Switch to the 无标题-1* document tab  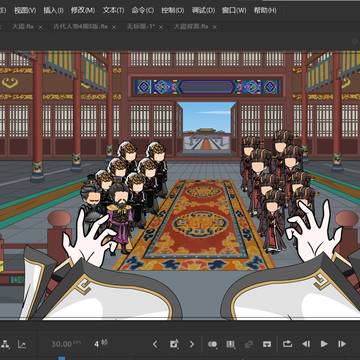141,27
